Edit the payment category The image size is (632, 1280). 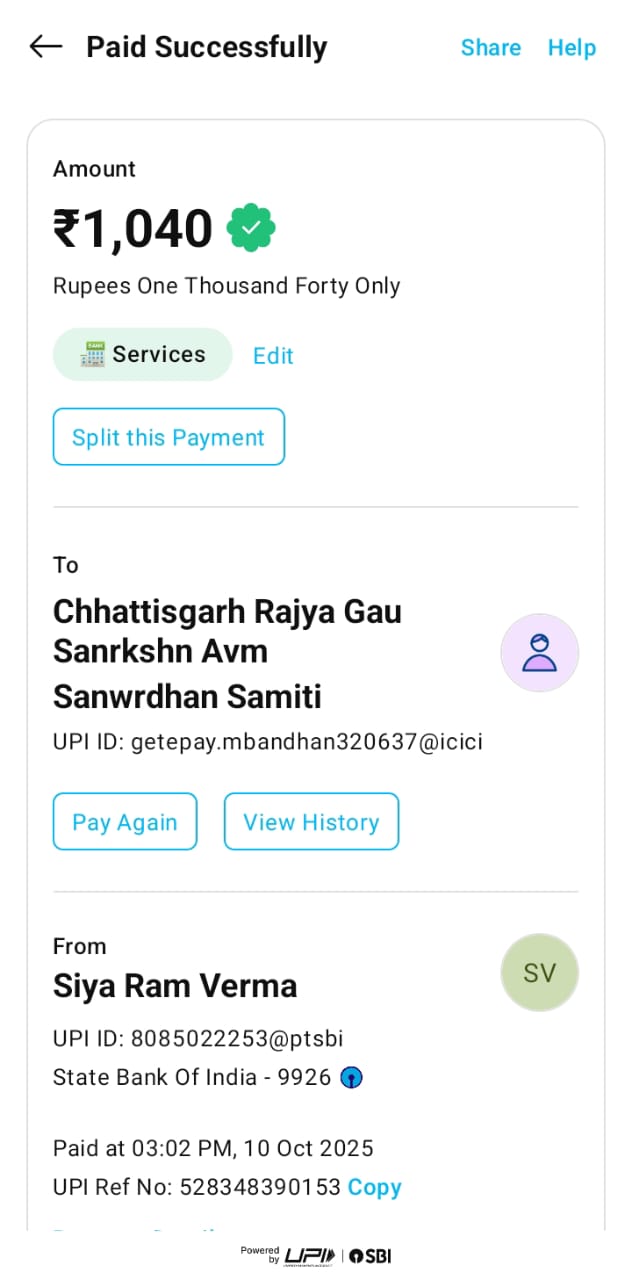tap(273, 356)
